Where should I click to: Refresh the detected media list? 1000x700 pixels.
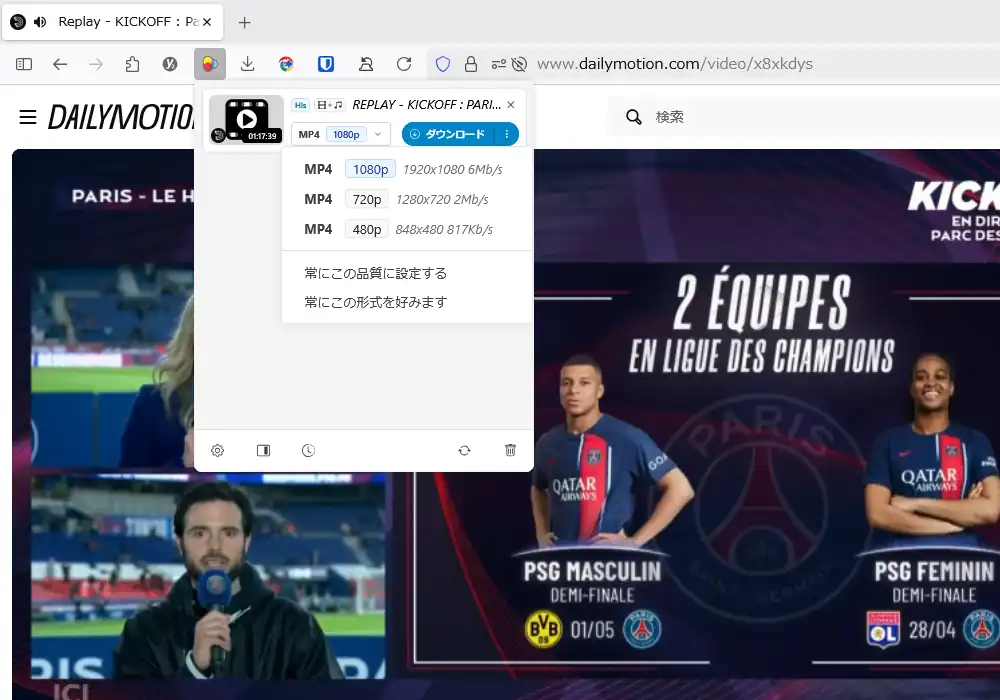[464, 451]
